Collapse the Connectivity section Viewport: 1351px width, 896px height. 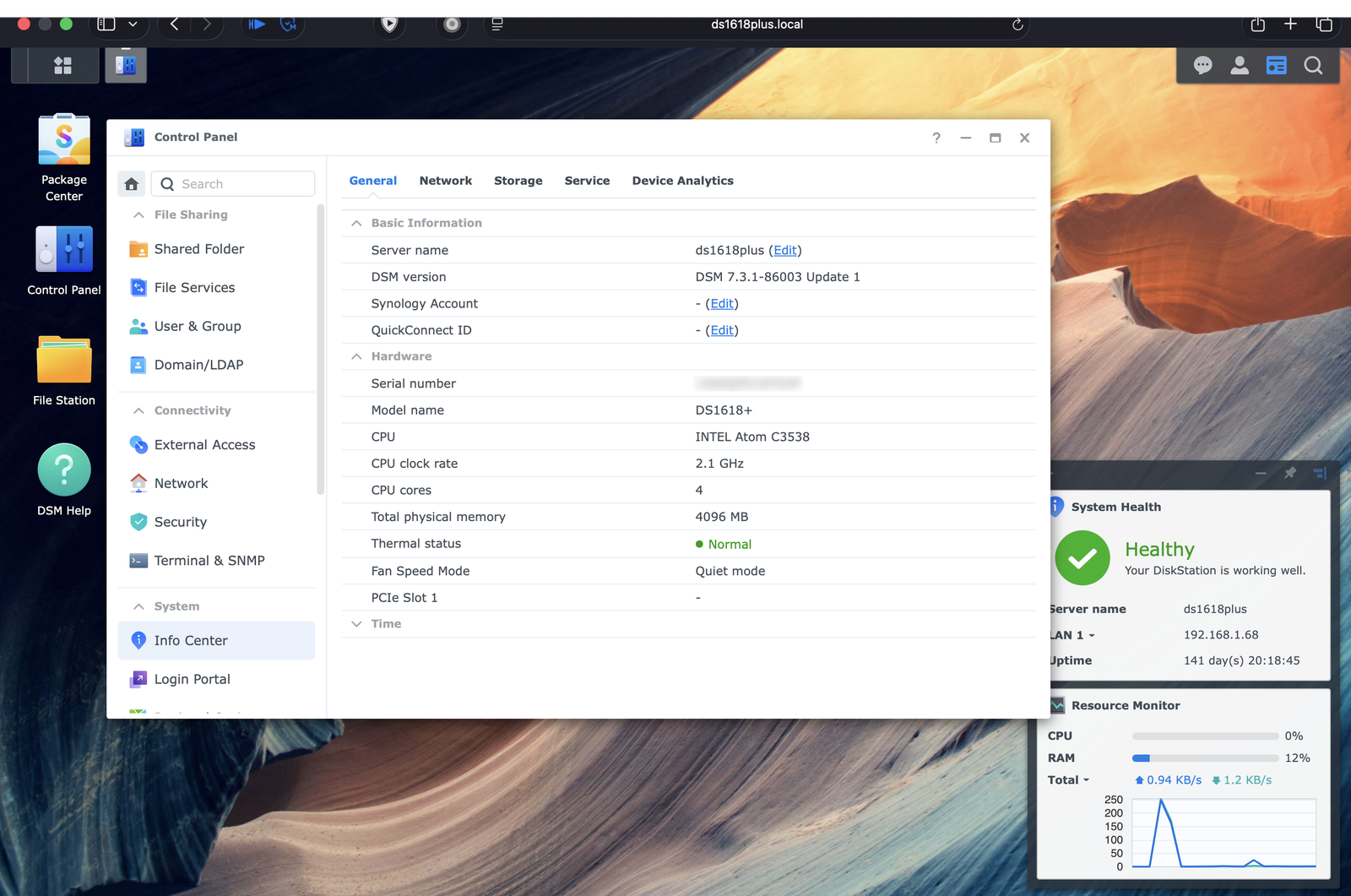tap(138, 410)
